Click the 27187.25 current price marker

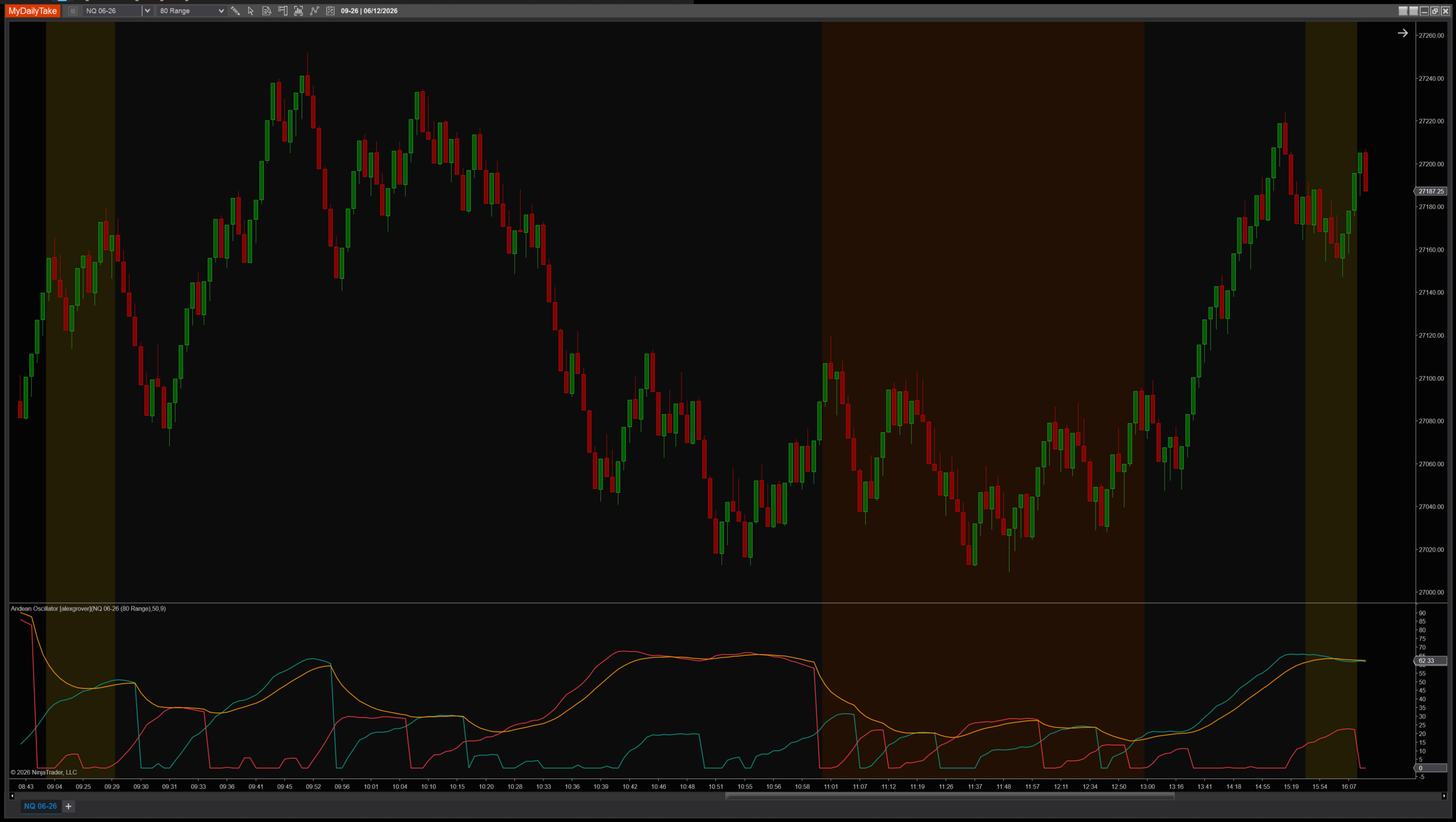(x=1431, y=191)
